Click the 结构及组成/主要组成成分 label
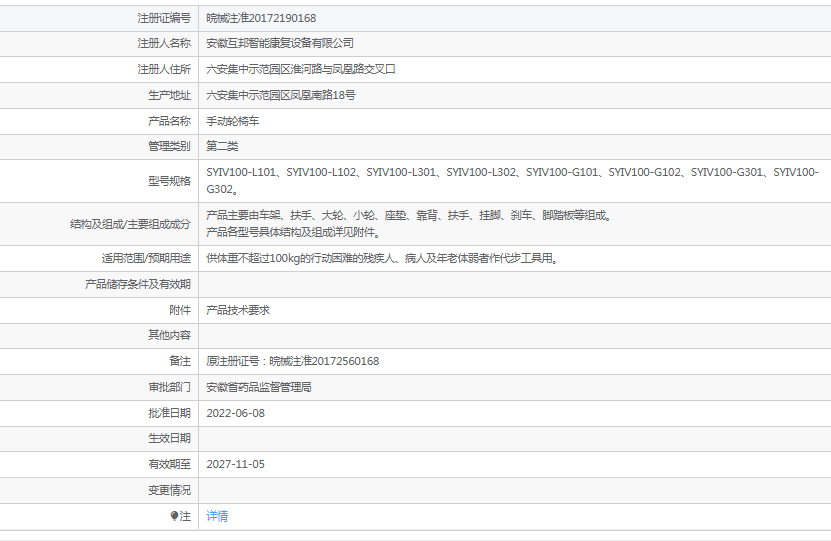Screen dimensions: 831x541 (x=130, y=224)
